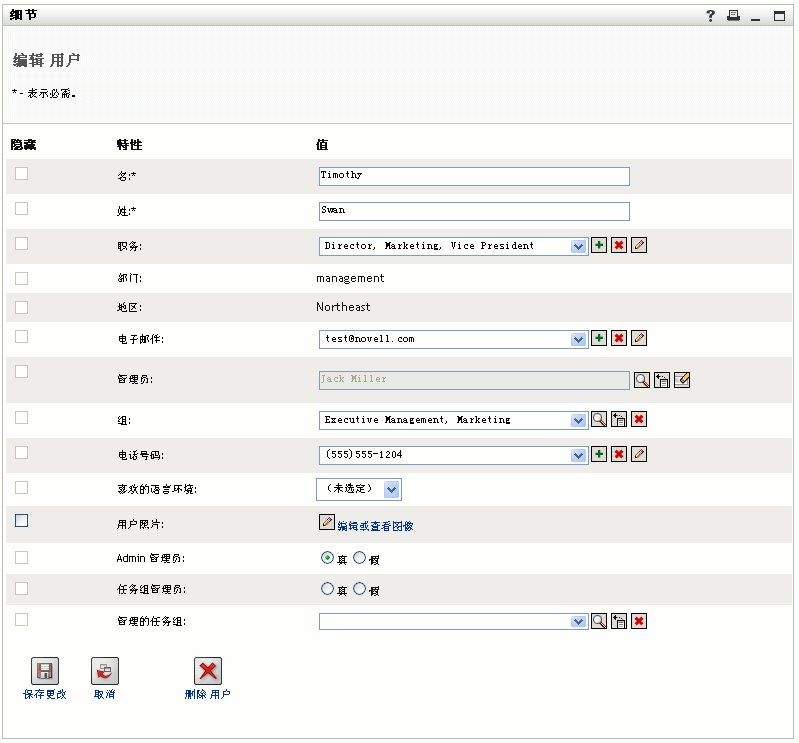Screen dimensions: 799x743
Task: Minimize the 细节 panel
Action: [756, 19]
